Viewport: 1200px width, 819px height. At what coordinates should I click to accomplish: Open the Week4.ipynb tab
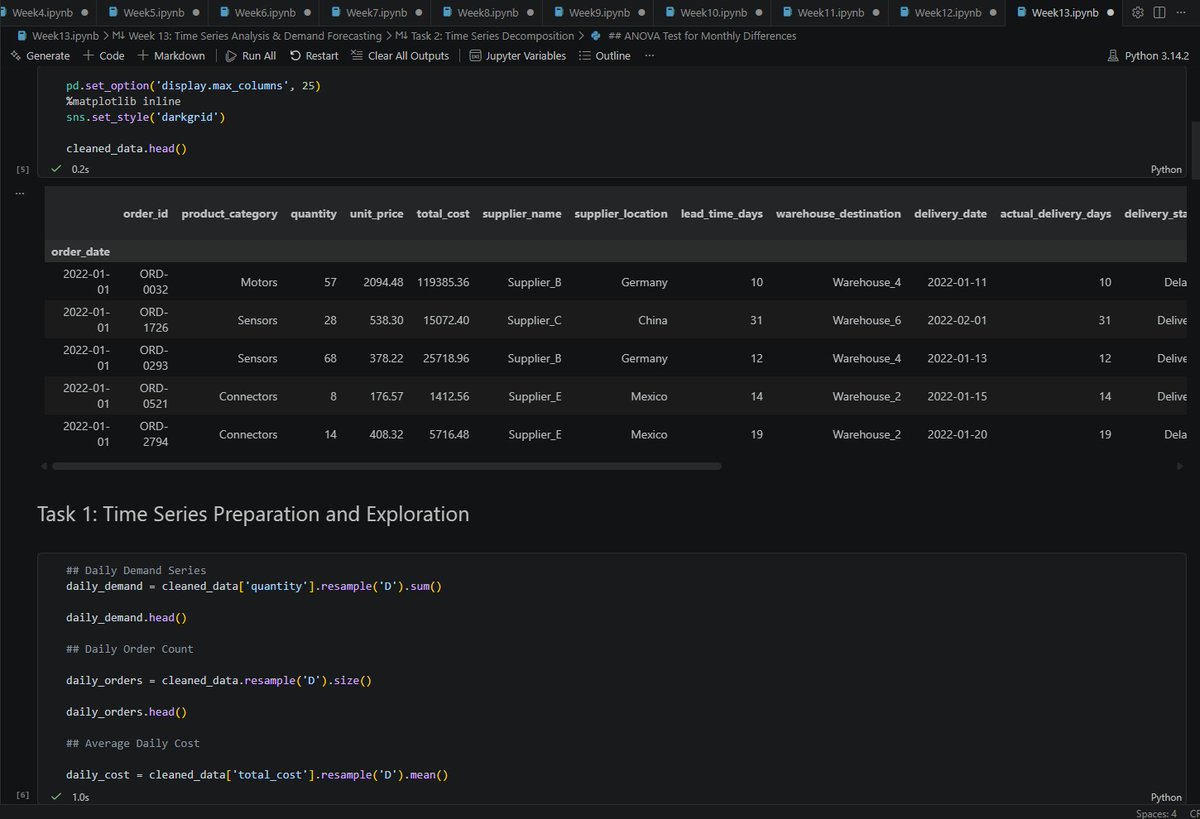[42, 13]
